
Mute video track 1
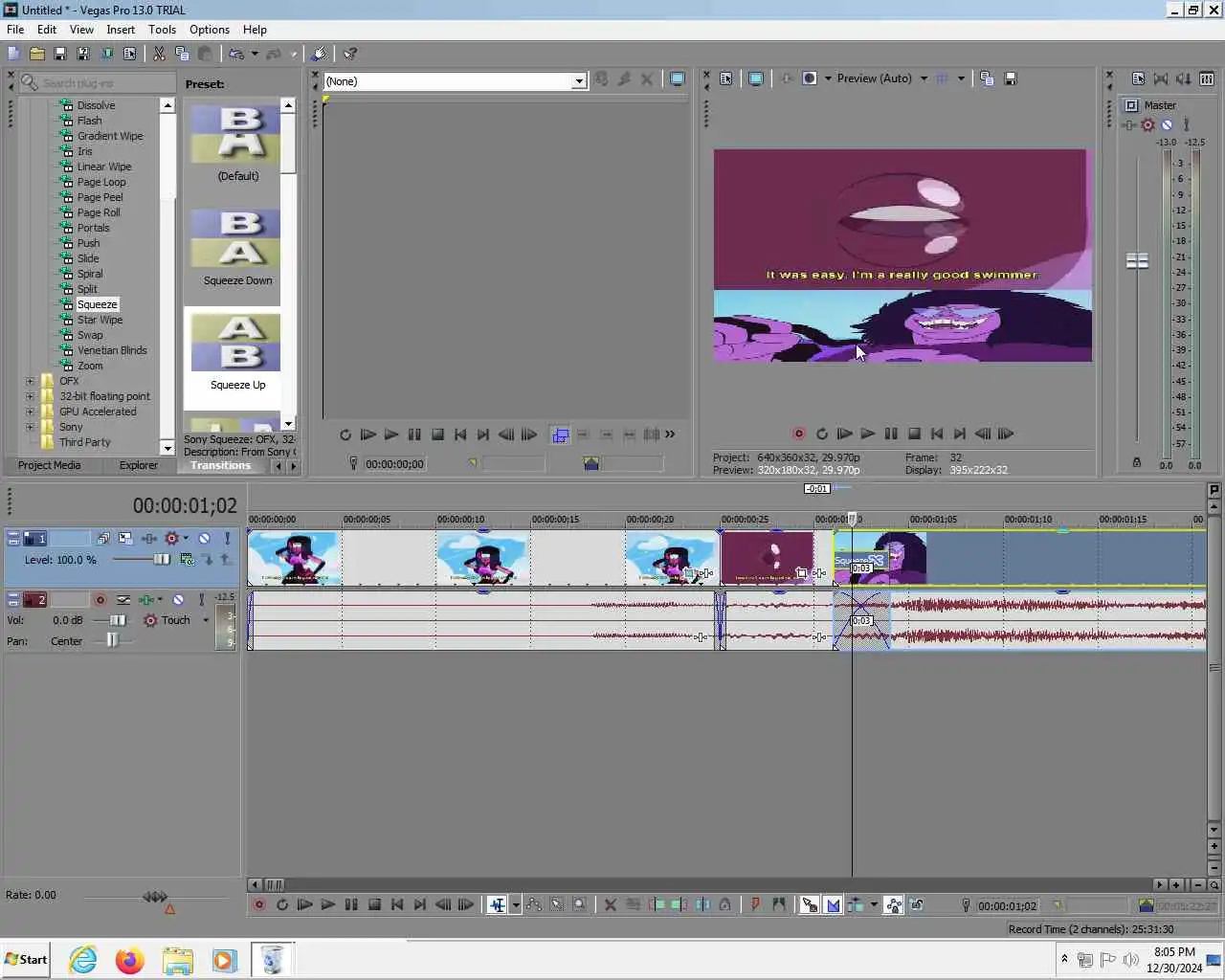click(204, 539)
